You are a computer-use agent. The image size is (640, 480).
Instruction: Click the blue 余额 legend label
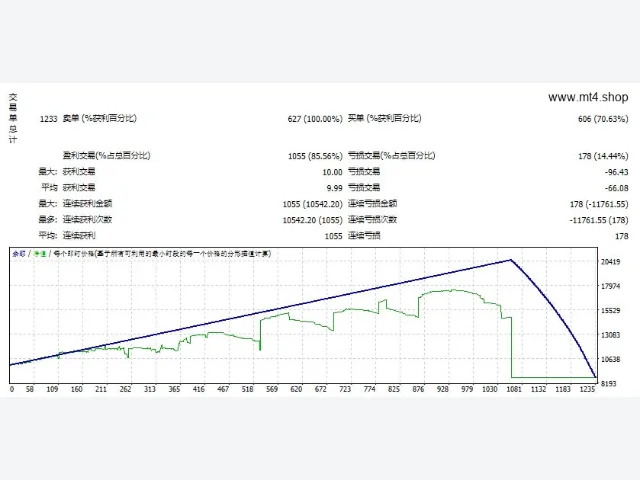pos(19,253)
